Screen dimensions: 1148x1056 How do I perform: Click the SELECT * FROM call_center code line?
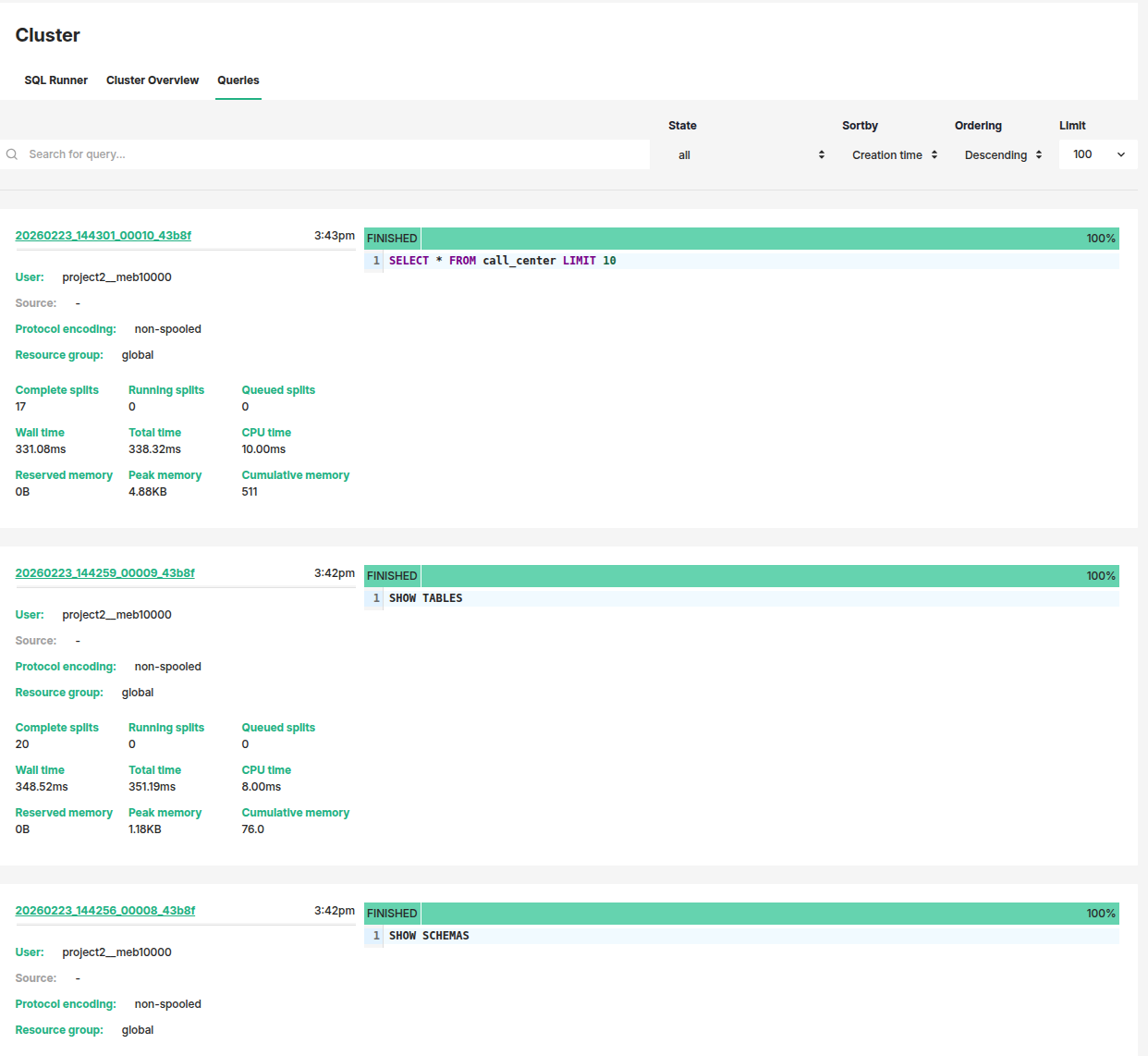click(x=502, y=261)
